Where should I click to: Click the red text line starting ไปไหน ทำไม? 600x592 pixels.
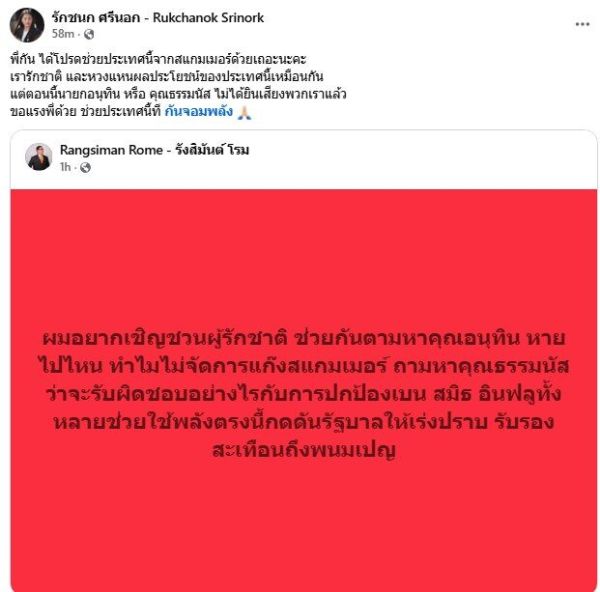pos(304,366)
